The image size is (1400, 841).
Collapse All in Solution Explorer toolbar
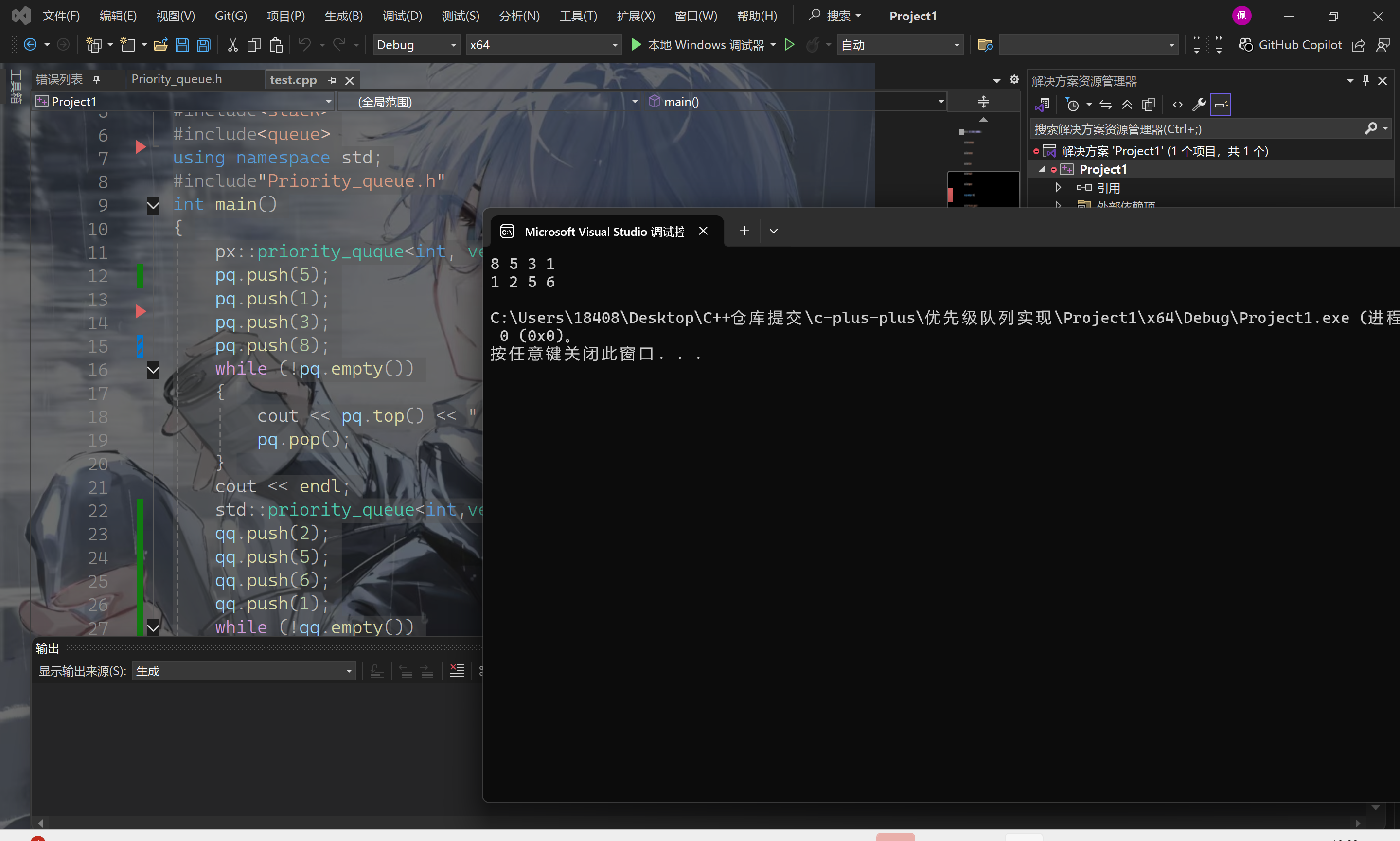click(x=1127, y=104)
